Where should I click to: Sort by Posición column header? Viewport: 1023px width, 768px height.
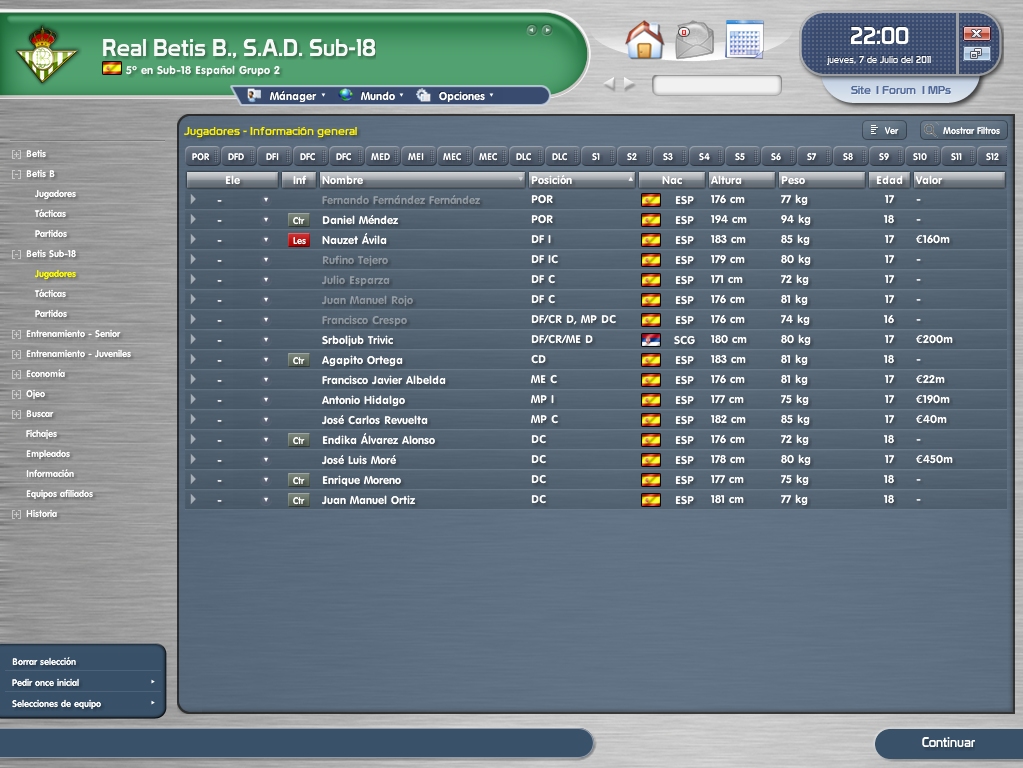pos(582,180)
